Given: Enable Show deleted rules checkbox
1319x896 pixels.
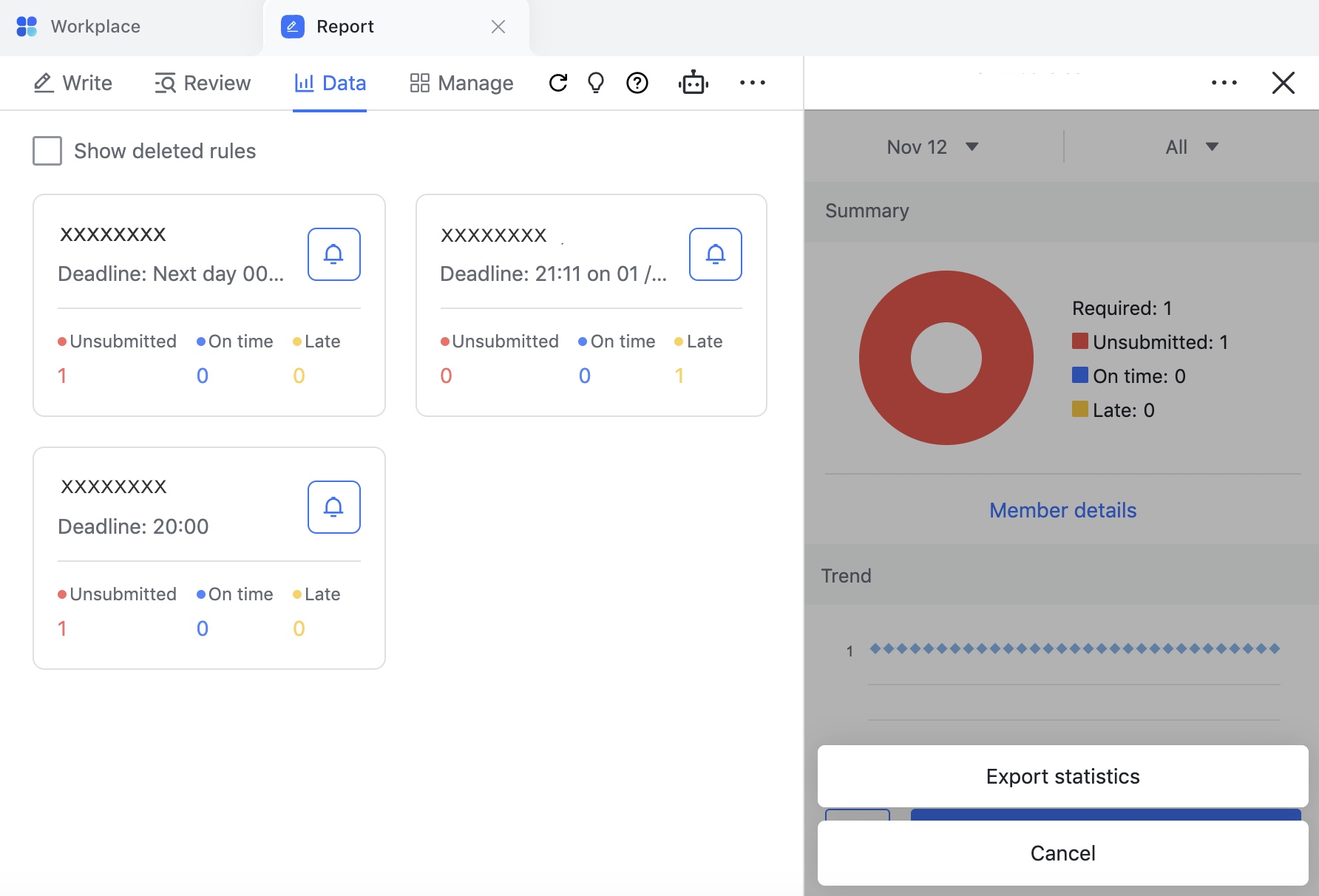Looking at the screenshot, I should click(x=47, y=151).
